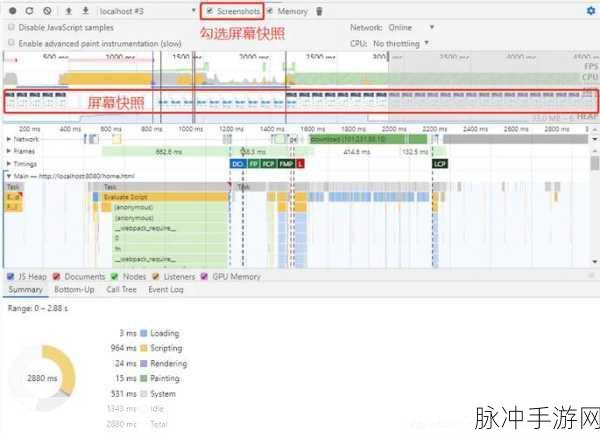Click the 2880 ms donut chart
The width and height of the screenshot is (600, 437).
[x=42, y=378]
